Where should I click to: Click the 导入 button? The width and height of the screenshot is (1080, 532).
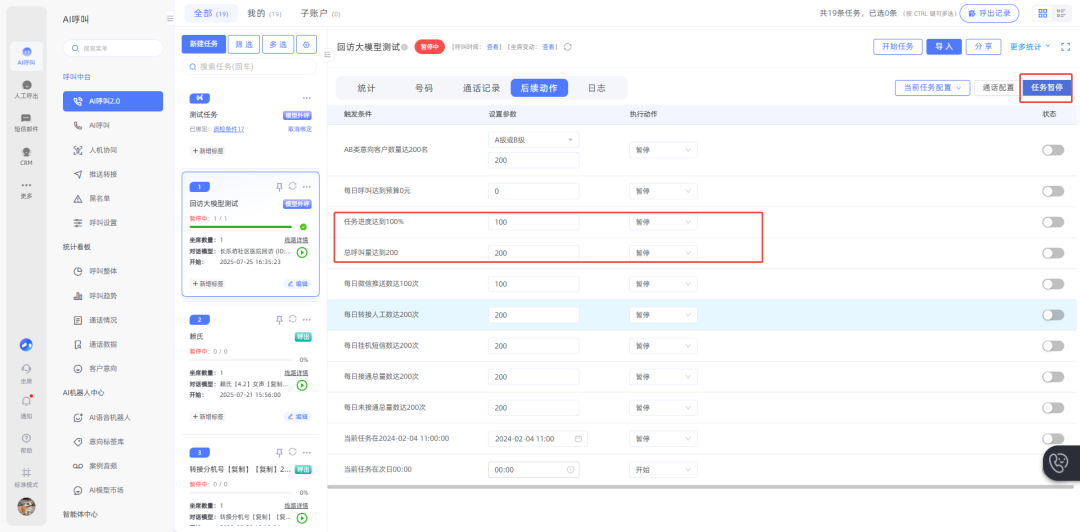944,47
